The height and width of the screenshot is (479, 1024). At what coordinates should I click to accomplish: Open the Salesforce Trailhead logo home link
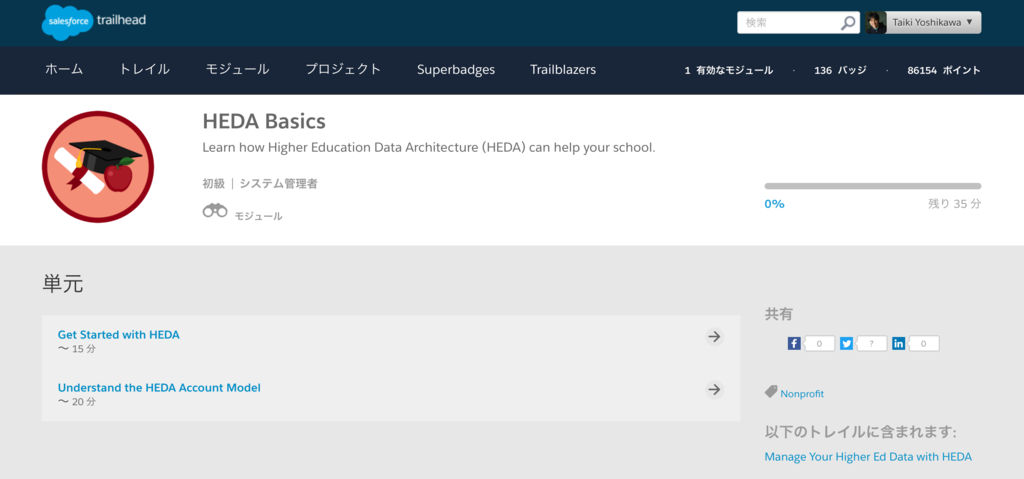point(94,22)
